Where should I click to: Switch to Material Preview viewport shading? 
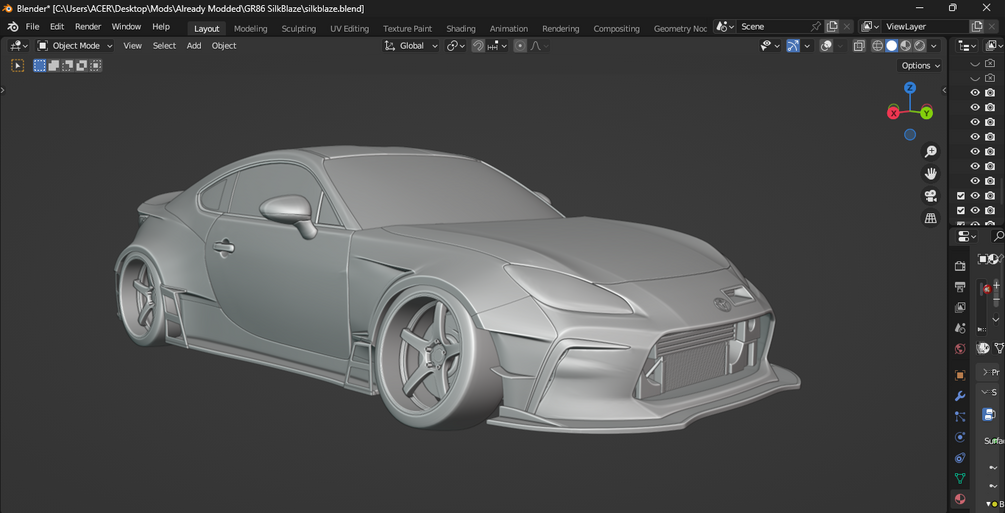pos(906,46)
